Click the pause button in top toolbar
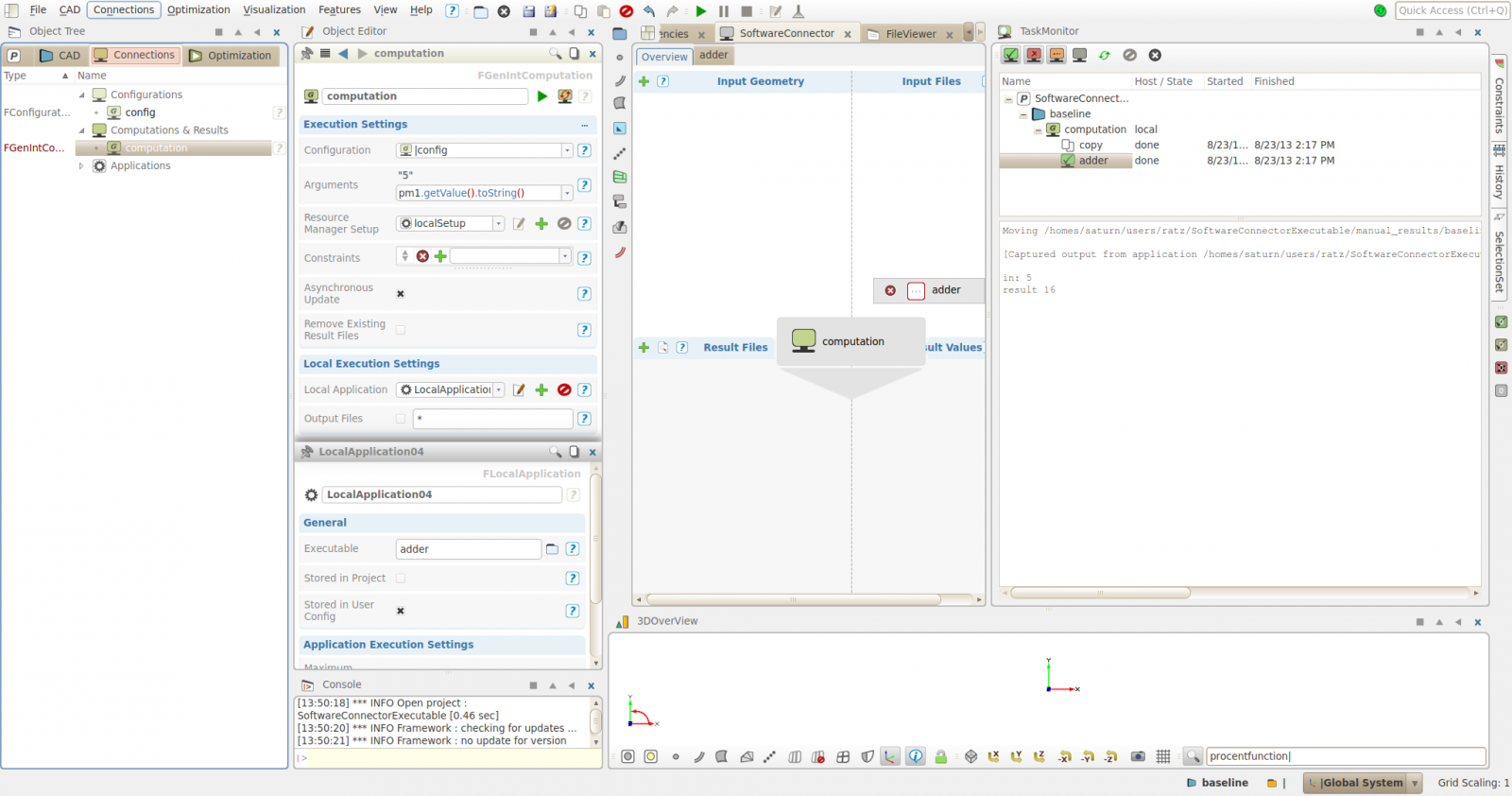 [724, 11]
